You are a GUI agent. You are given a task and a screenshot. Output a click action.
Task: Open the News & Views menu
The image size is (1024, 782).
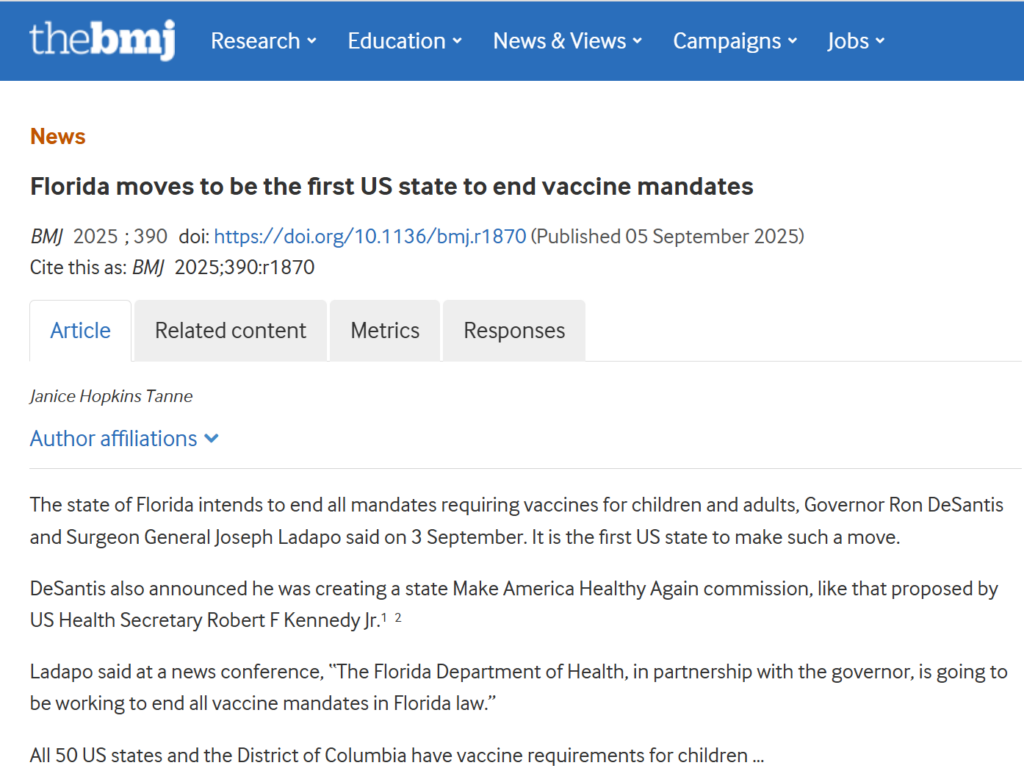tap(558, 41)
